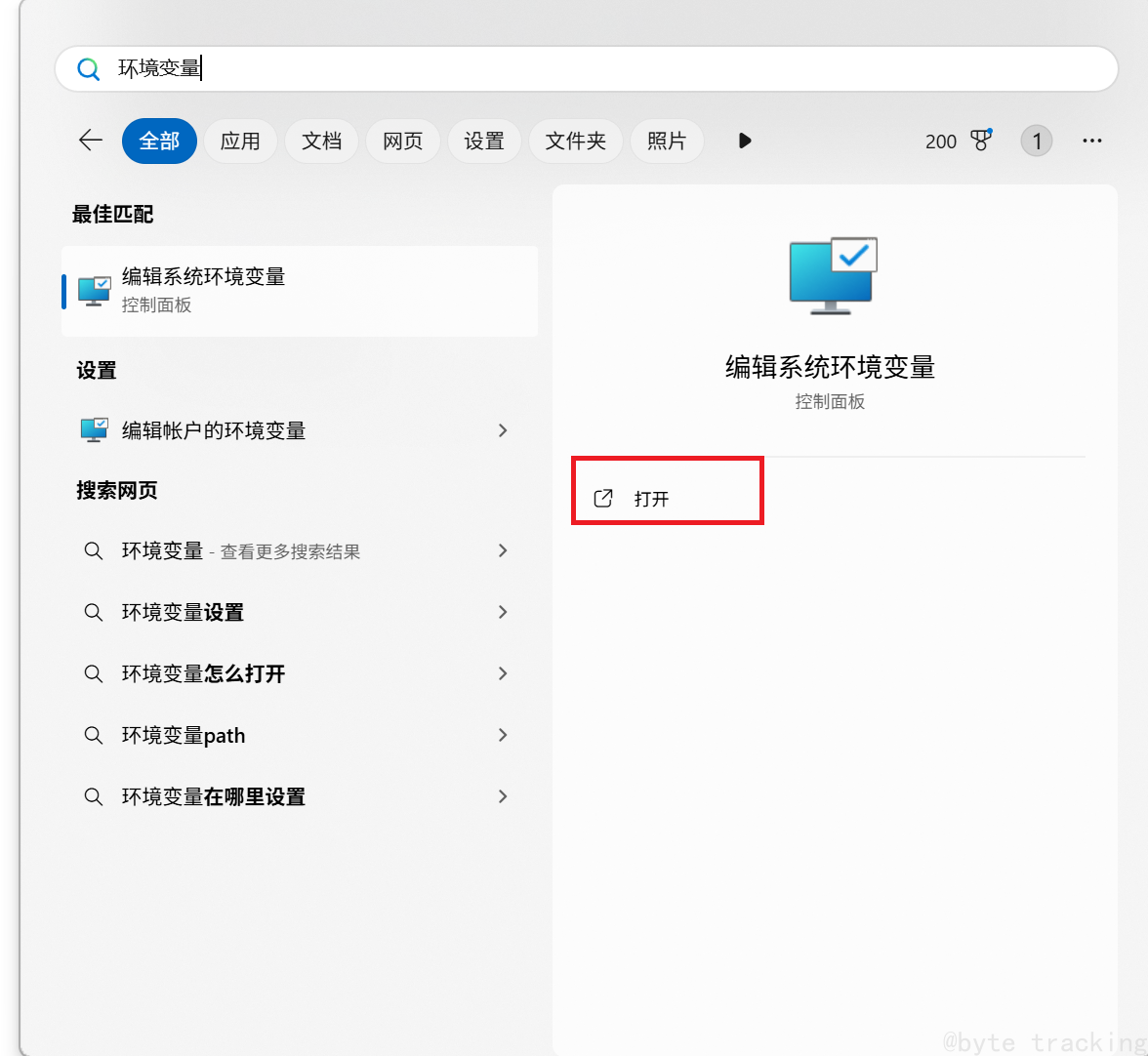Click the external link icon beside 打开
The height and width of the screenshot is (1056, 1148).
(603, 497)
